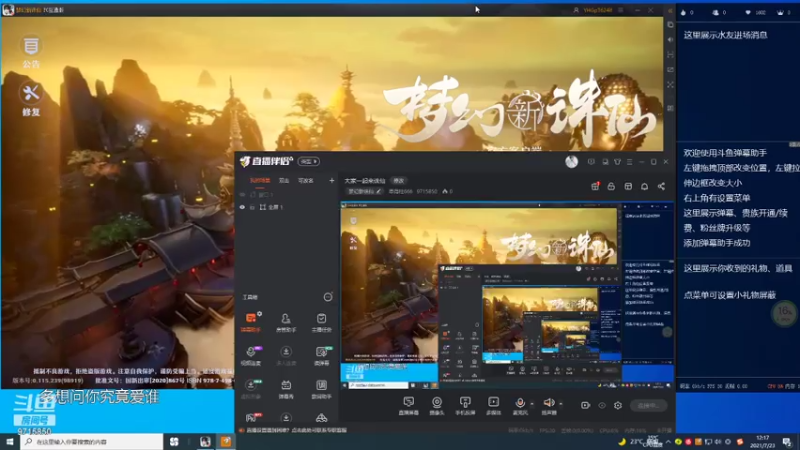
Task: Click the room number 9715850 in the header
Action: [x=427, y=191]
